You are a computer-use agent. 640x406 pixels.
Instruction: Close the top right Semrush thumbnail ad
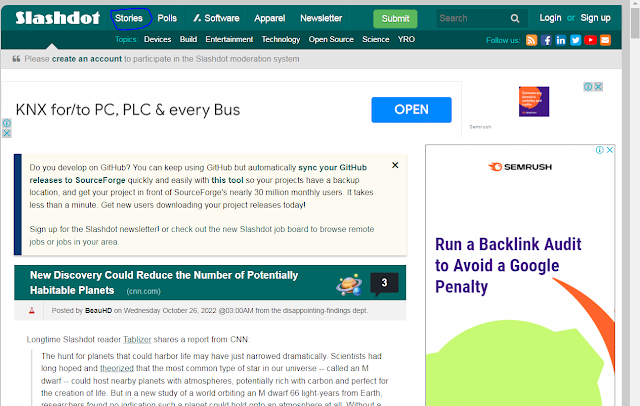pyautogui.click(x=598, y=87)
